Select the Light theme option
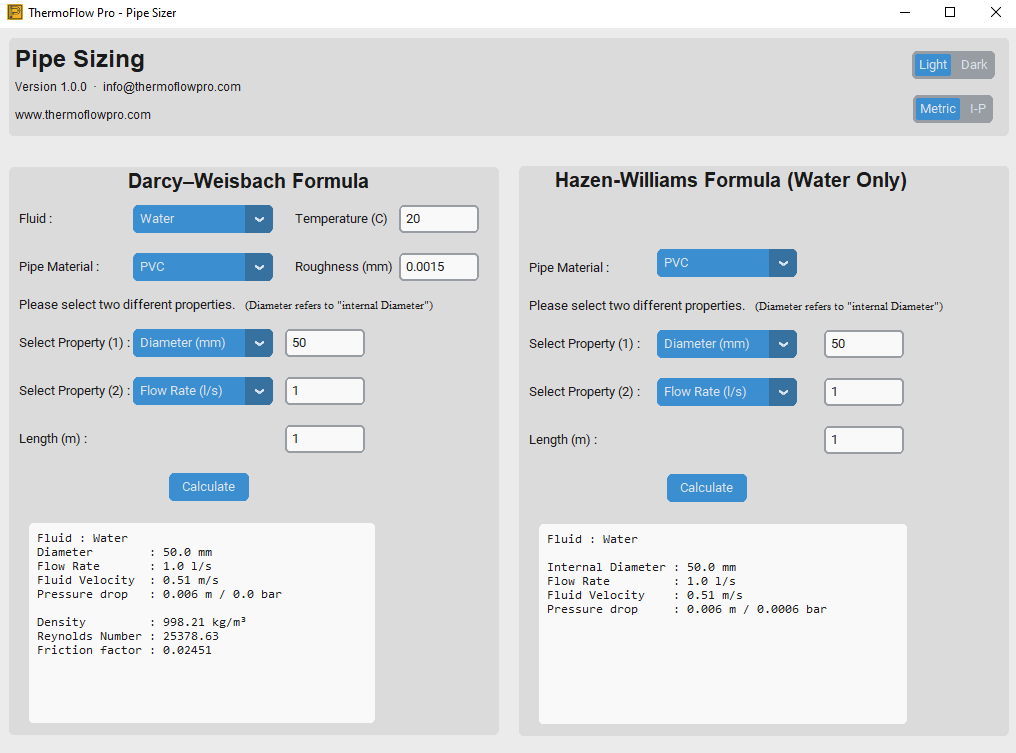 [932, 65]
